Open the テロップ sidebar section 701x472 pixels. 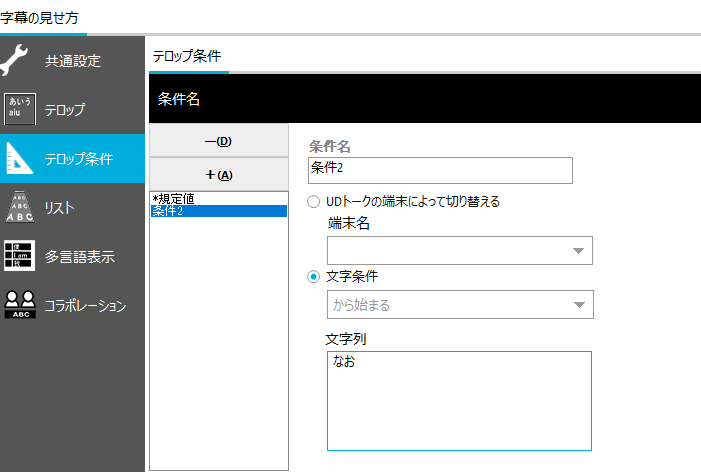[72, 110]
